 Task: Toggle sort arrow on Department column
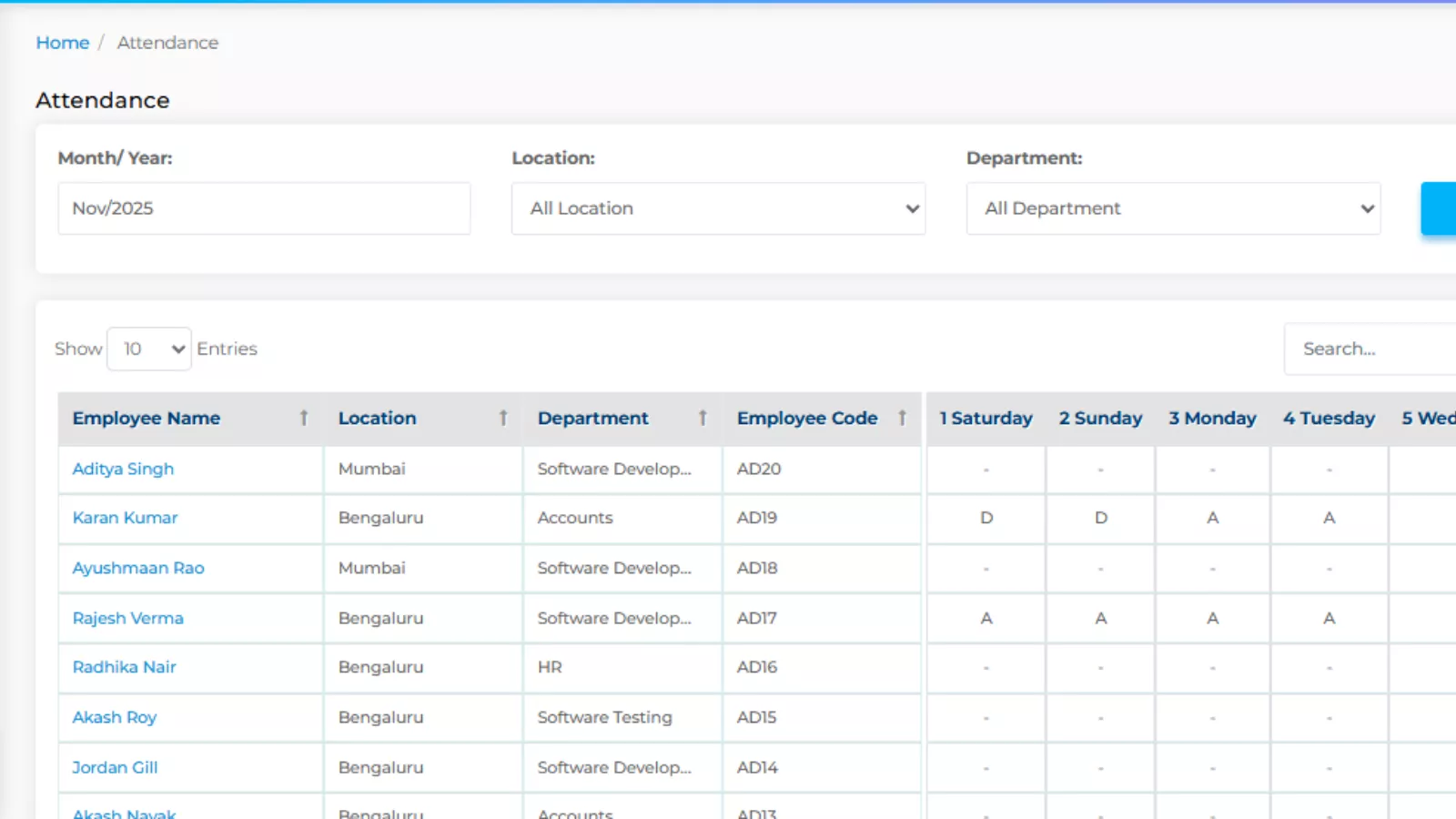703,418
